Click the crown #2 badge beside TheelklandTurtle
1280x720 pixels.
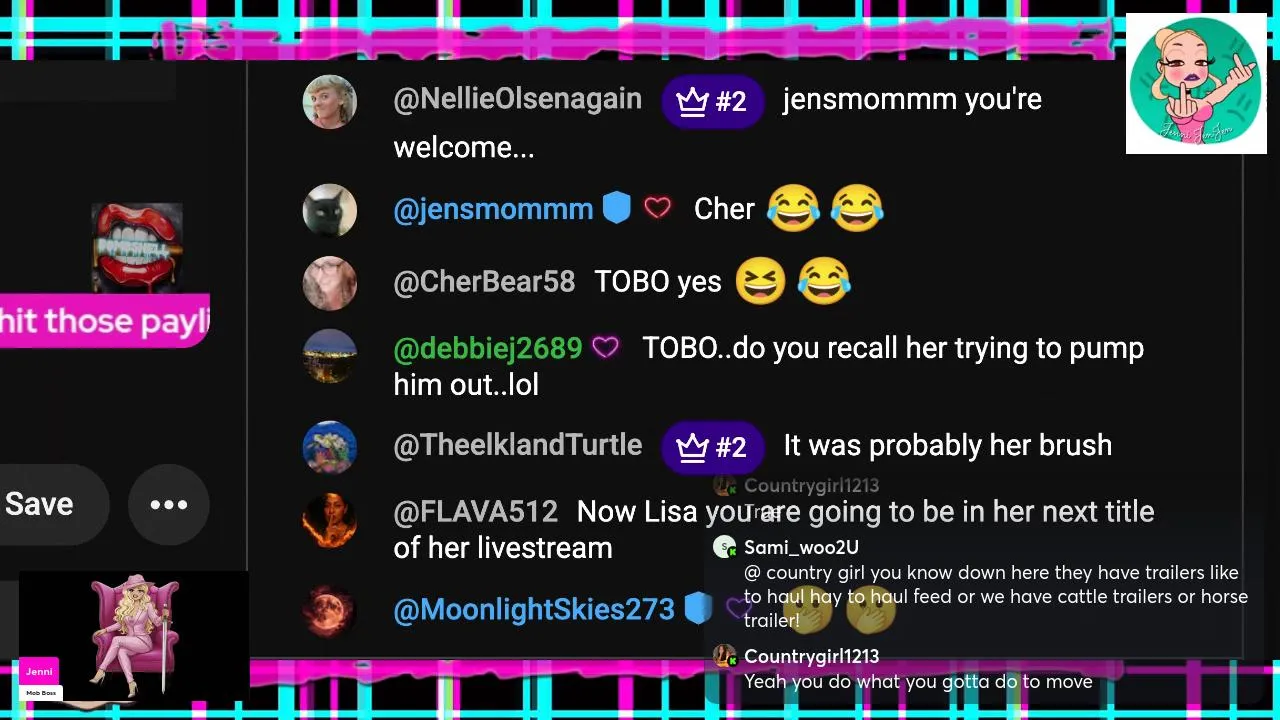pos(712,446)
